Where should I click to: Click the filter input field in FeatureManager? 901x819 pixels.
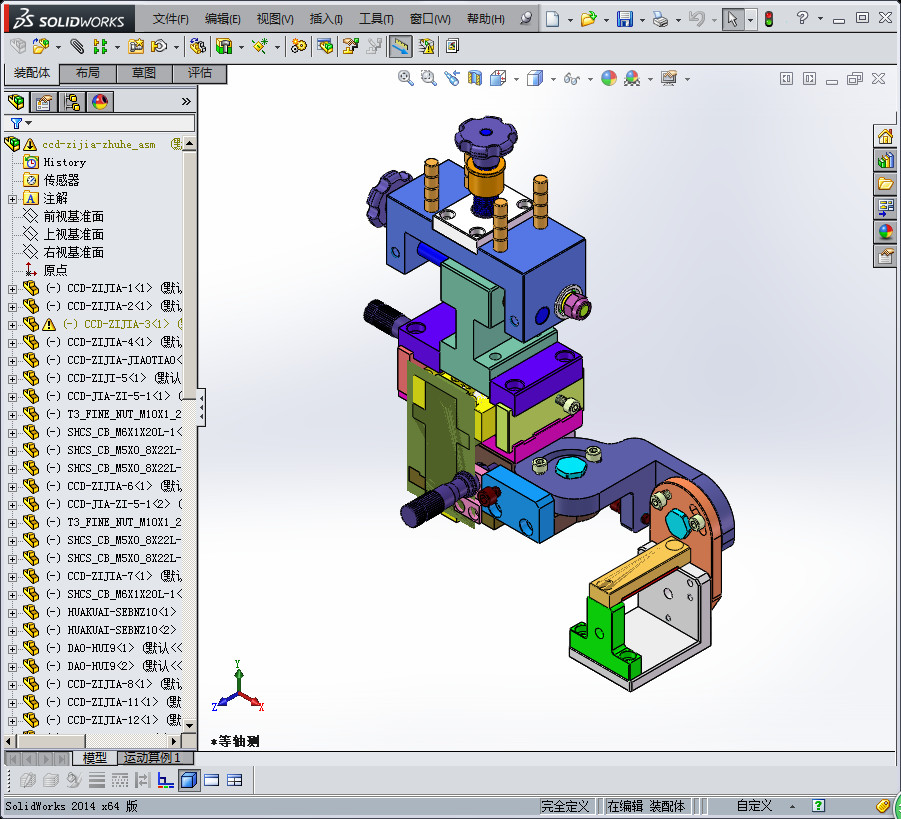tap(99, 123)
